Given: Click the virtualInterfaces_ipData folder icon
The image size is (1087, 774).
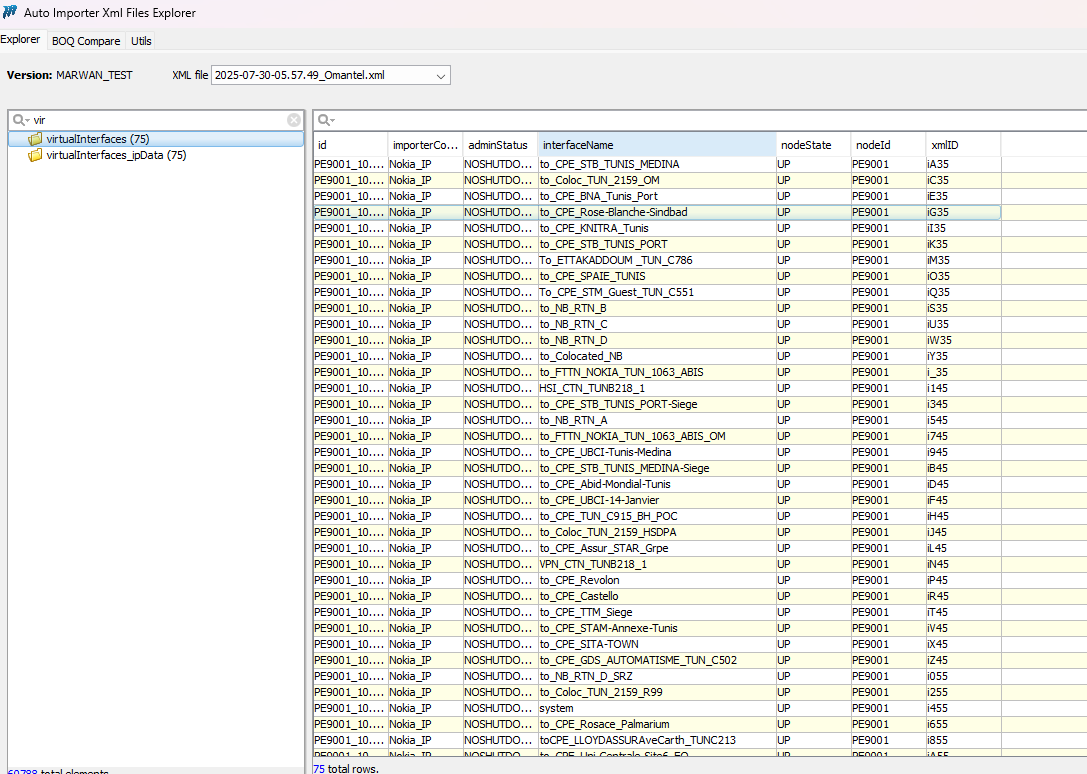Looking at the screenshot, I should [x=36, y=155].
